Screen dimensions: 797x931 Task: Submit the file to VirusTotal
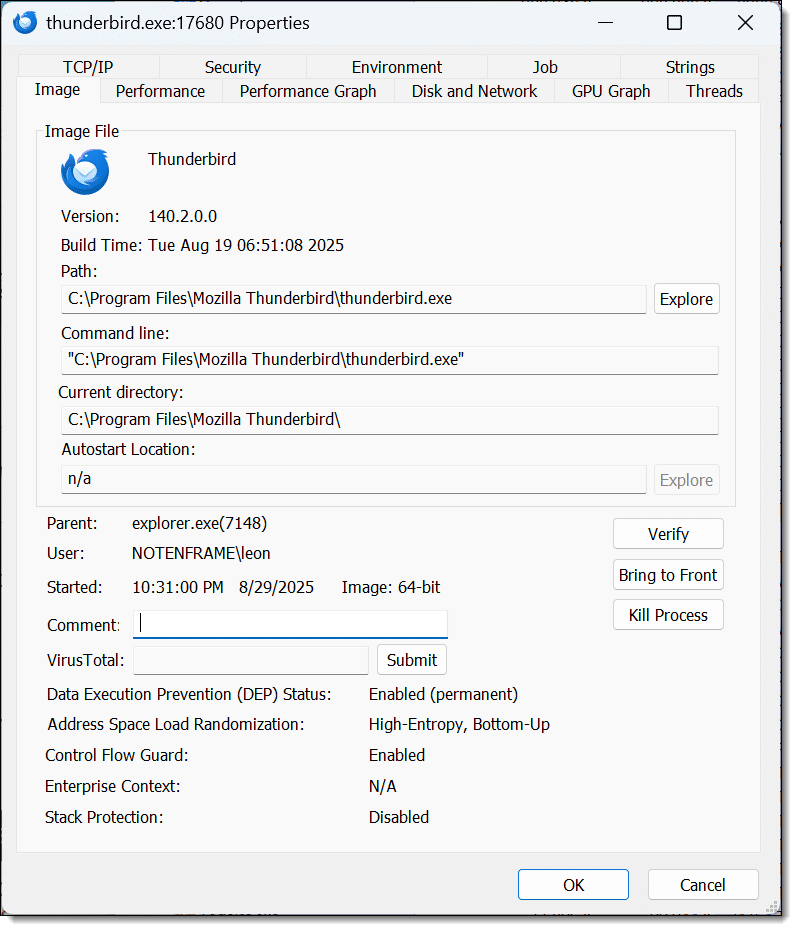[x=411, y=660]
